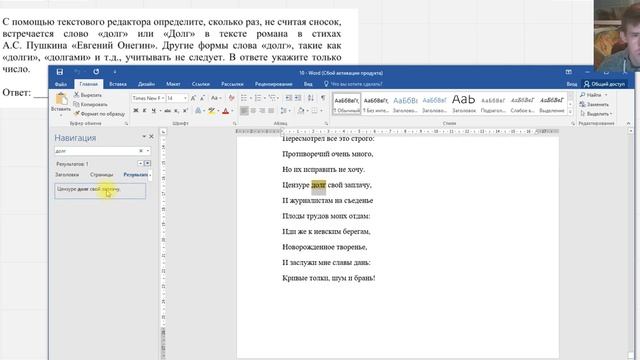Switch to the Вставка tab
This screenshot has width=640, height=360.
118,84
